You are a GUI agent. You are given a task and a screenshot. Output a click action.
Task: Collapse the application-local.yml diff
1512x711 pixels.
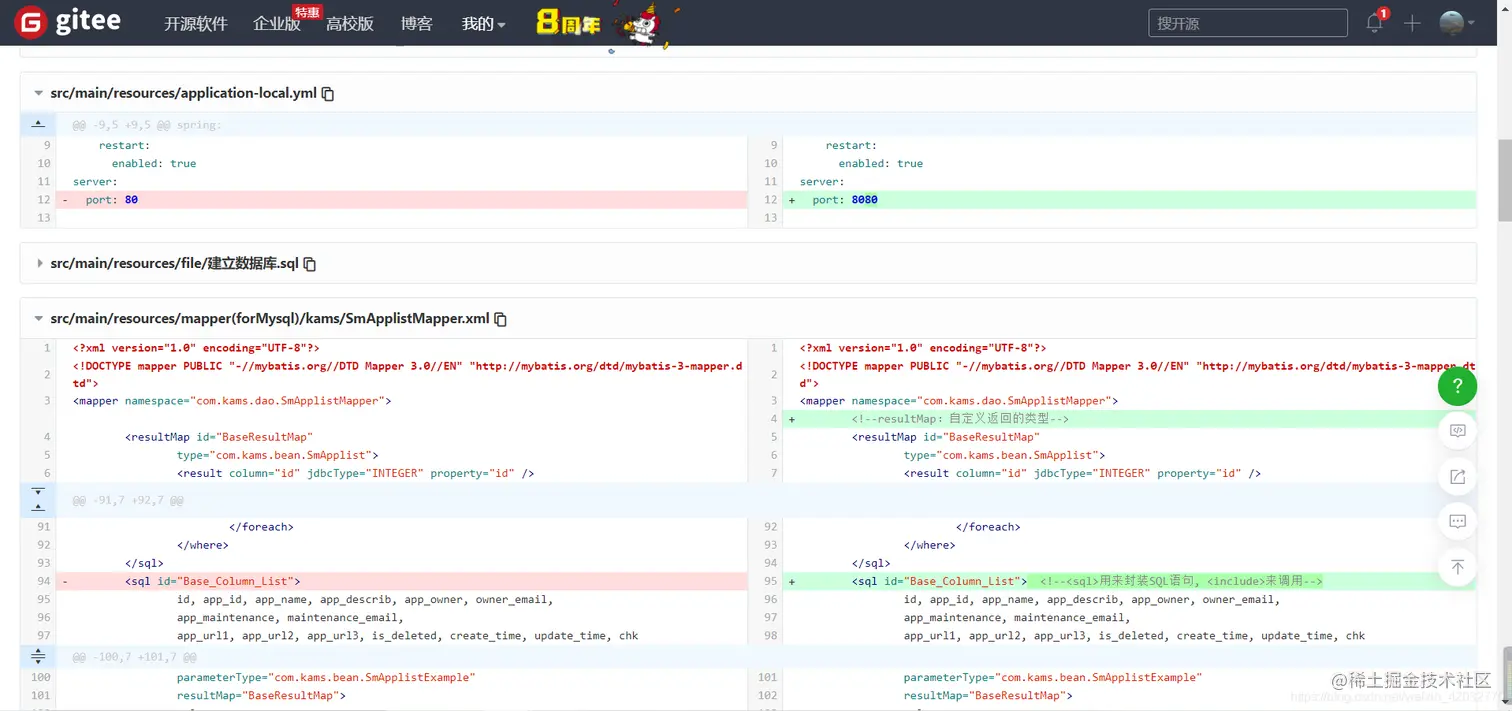click(39, 93)
